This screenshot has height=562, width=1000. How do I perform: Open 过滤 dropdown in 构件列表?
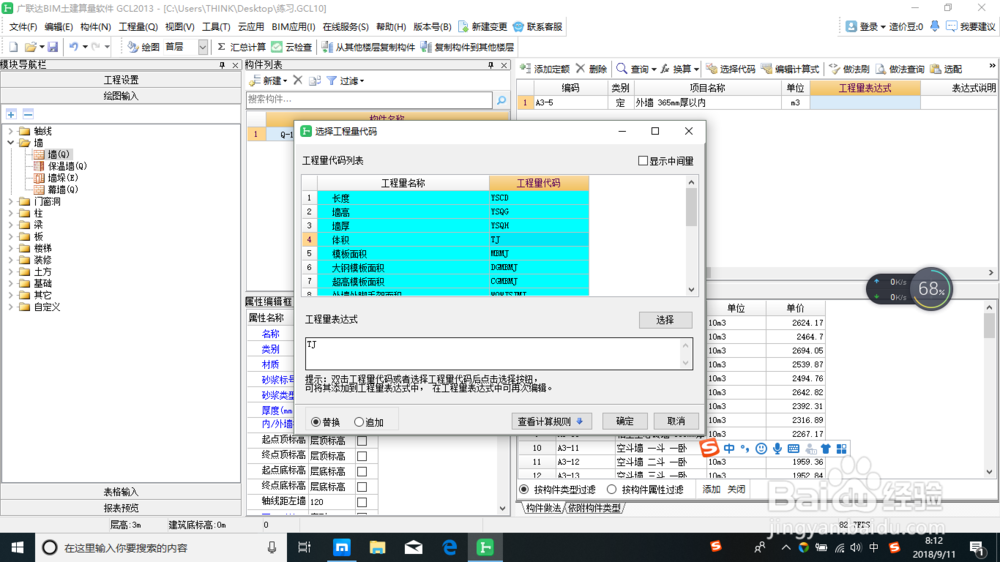point(346,80)
